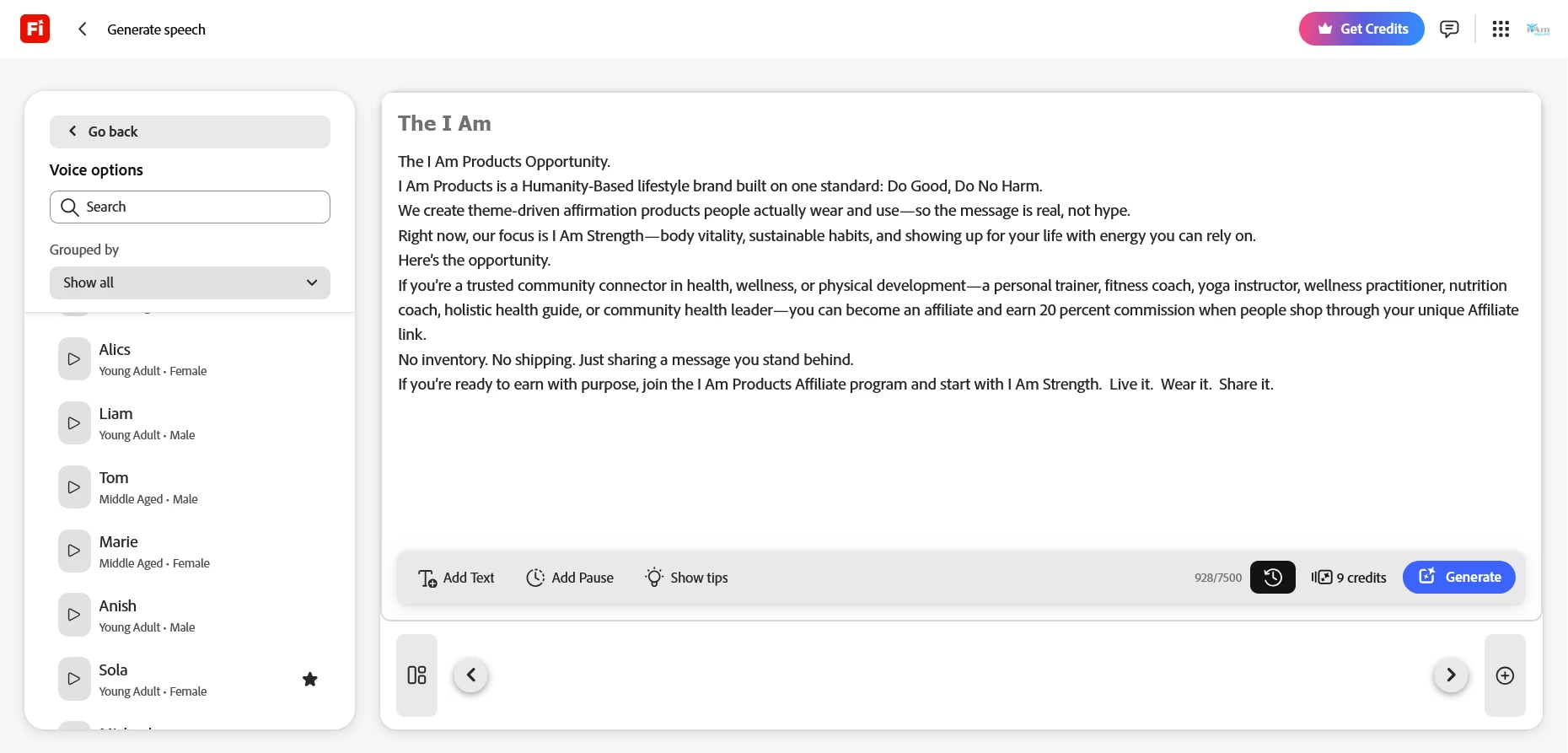Preview Alics voice with play button
This screenshot has width=1568, height=753.
coord(74,359)
